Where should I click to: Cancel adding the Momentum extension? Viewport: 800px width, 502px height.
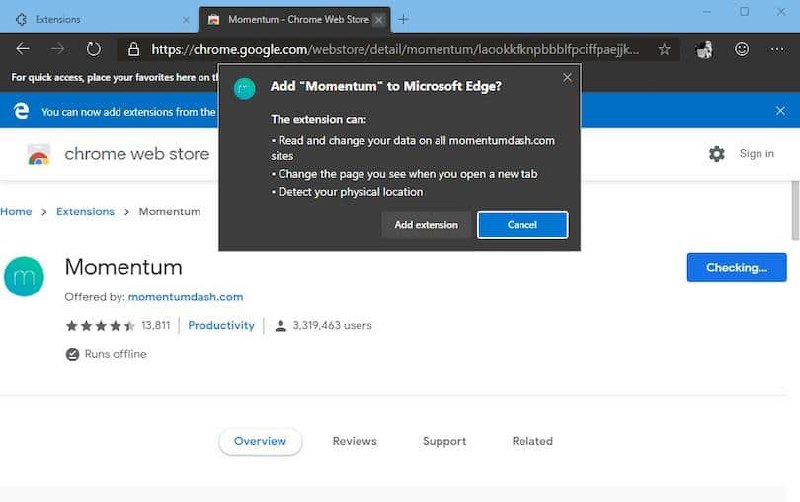(x=522, y=225)
